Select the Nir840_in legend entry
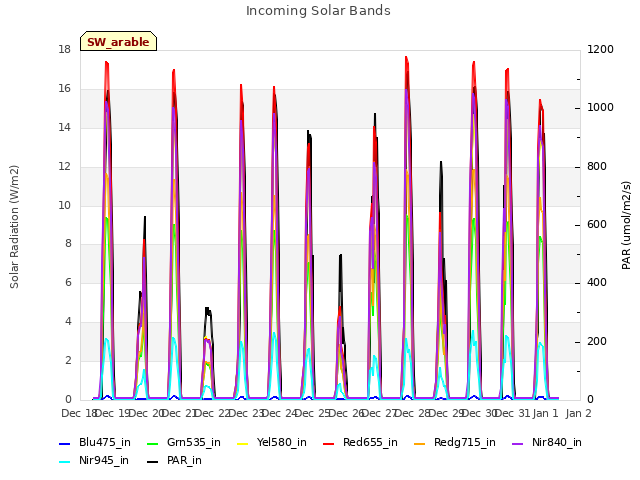 tap(547, 442)
